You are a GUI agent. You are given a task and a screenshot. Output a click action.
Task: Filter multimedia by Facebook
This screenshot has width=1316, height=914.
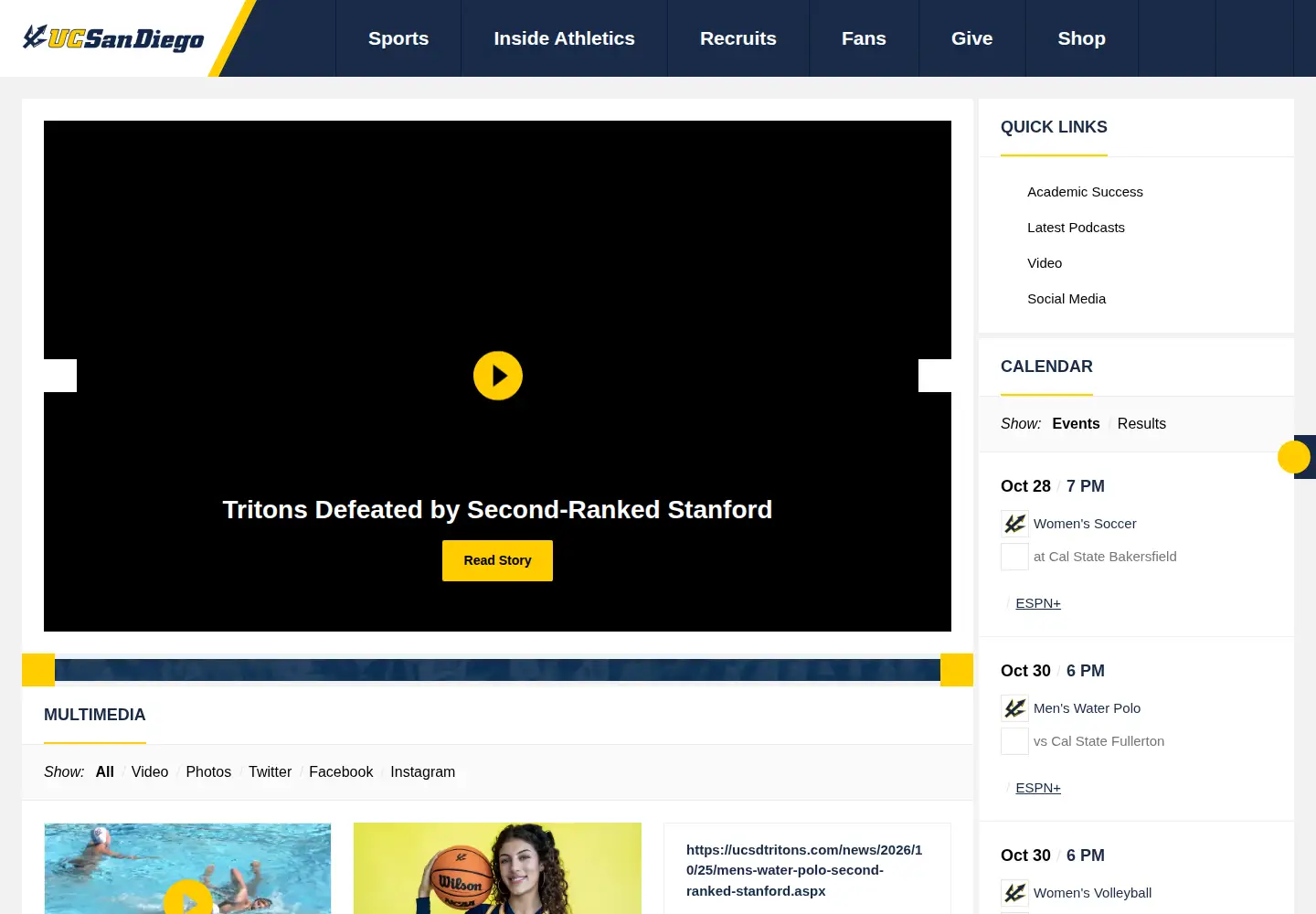[341, 772]
